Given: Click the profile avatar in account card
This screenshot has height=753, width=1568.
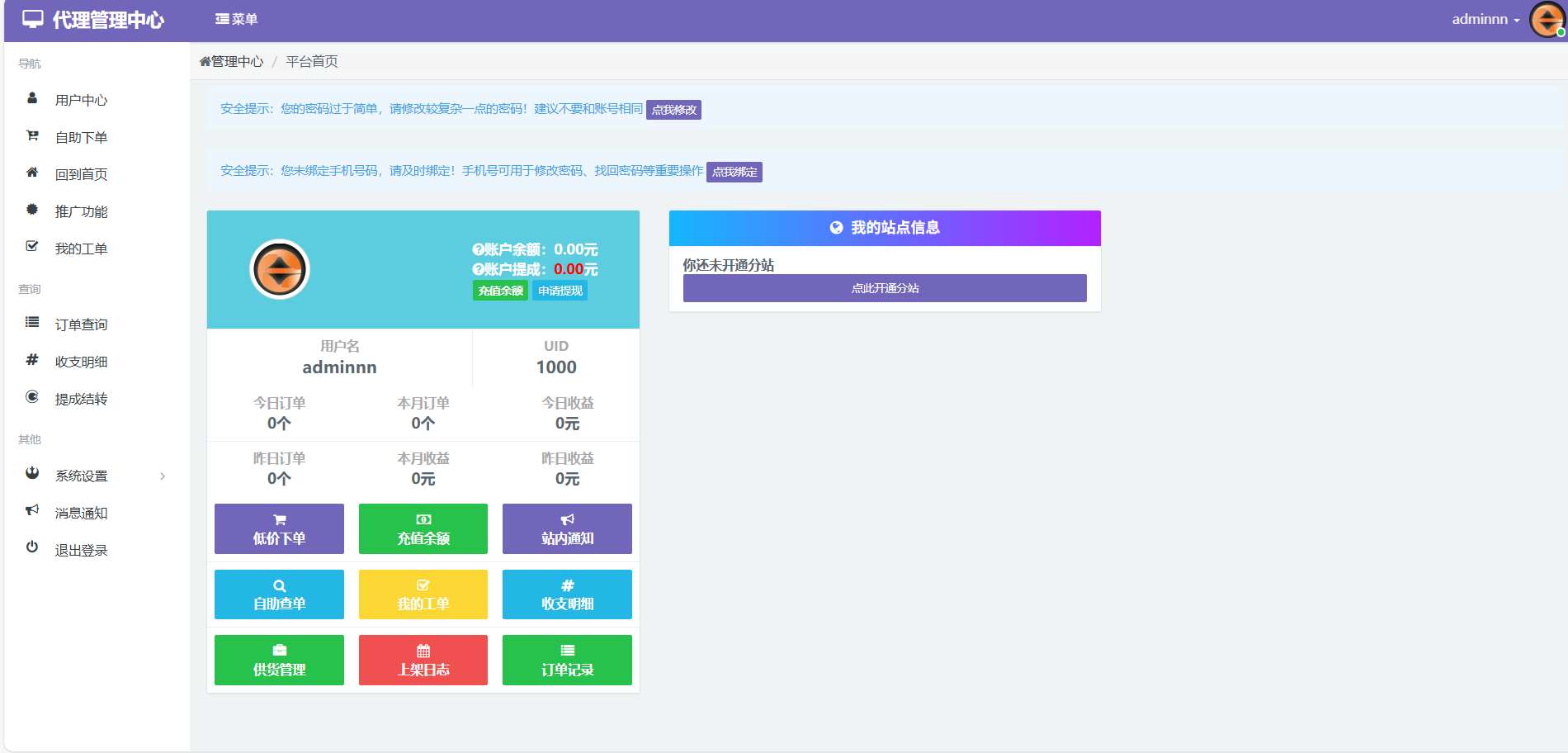Looking at the screenshot, I should point(280,269).
